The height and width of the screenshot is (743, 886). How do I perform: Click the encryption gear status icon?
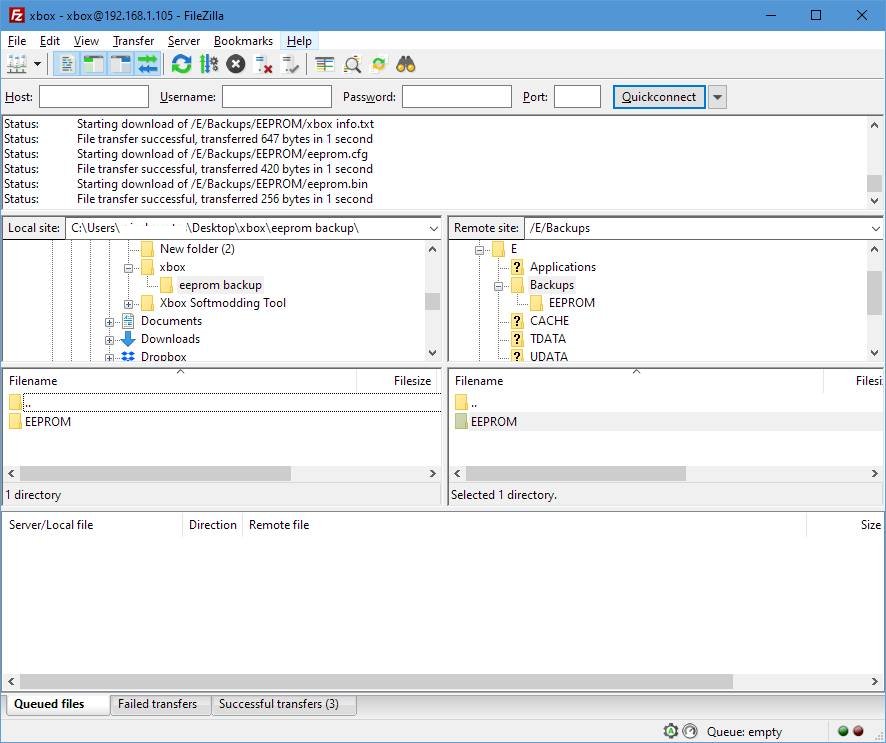[671, 731]
